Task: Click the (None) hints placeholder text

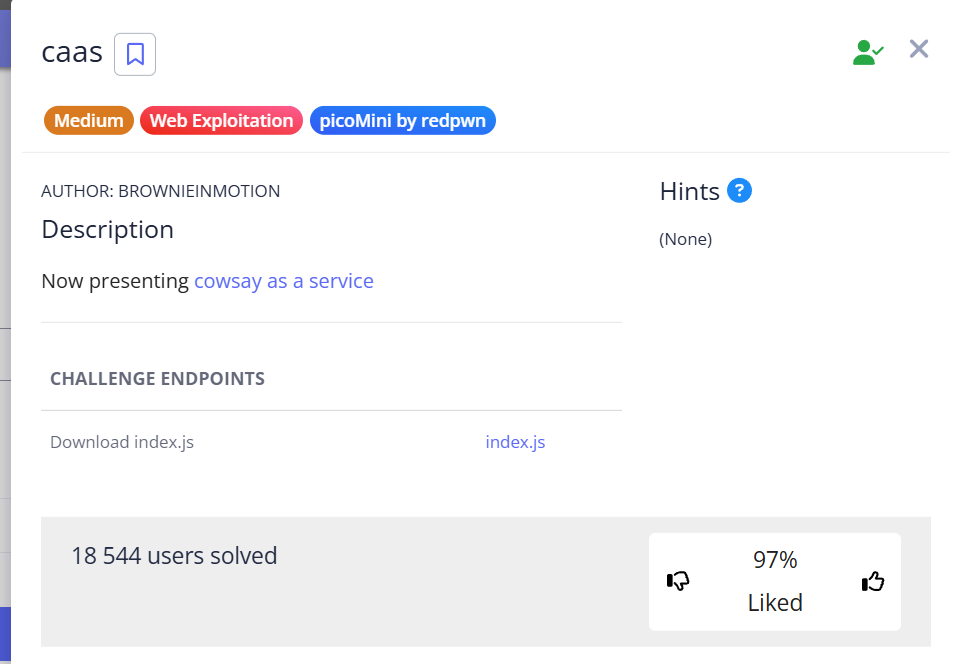Action: tap(685, 239)
